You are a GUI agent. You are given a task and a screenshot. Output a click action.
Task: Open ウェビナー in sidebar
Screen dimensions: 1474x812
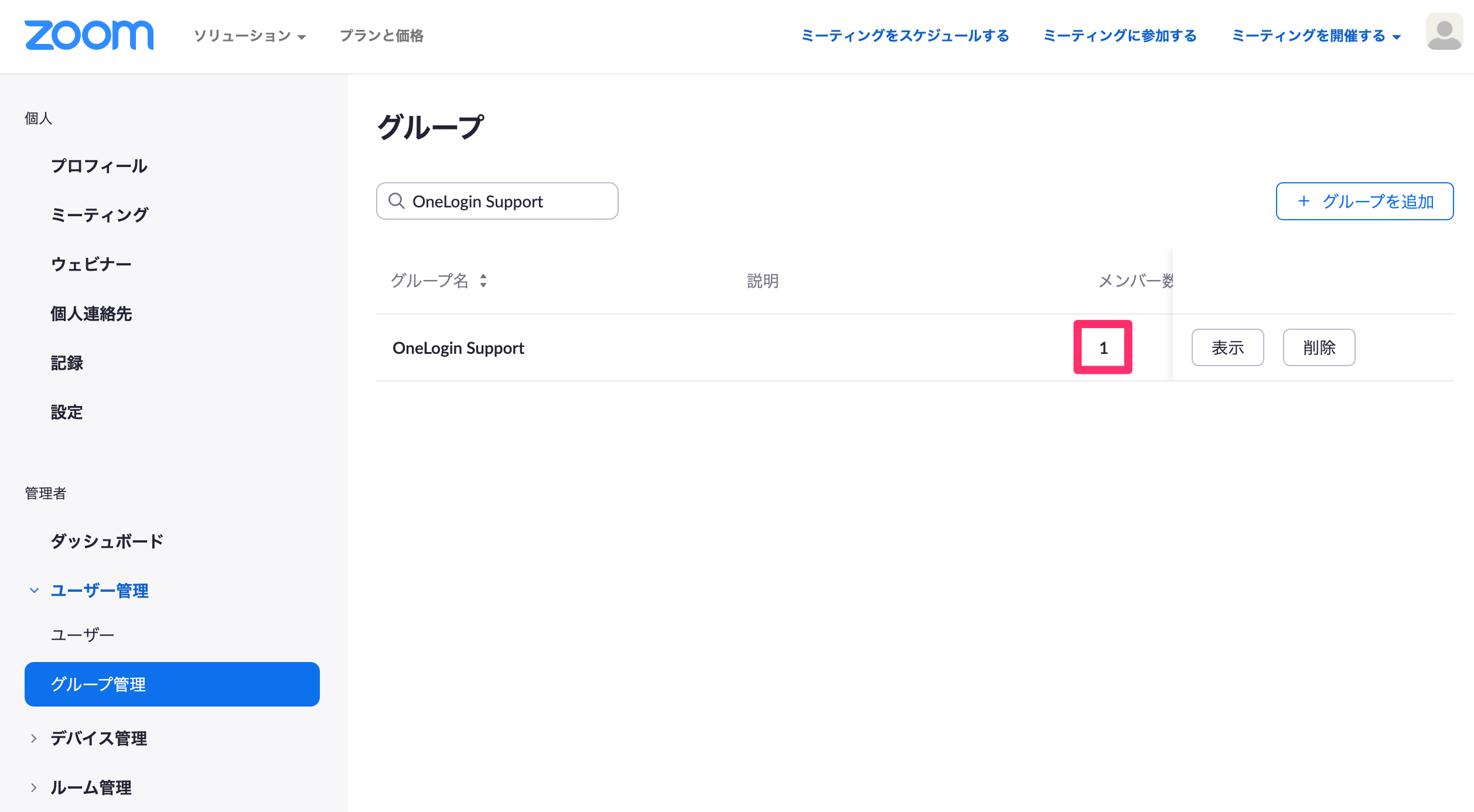click(91, 264)
